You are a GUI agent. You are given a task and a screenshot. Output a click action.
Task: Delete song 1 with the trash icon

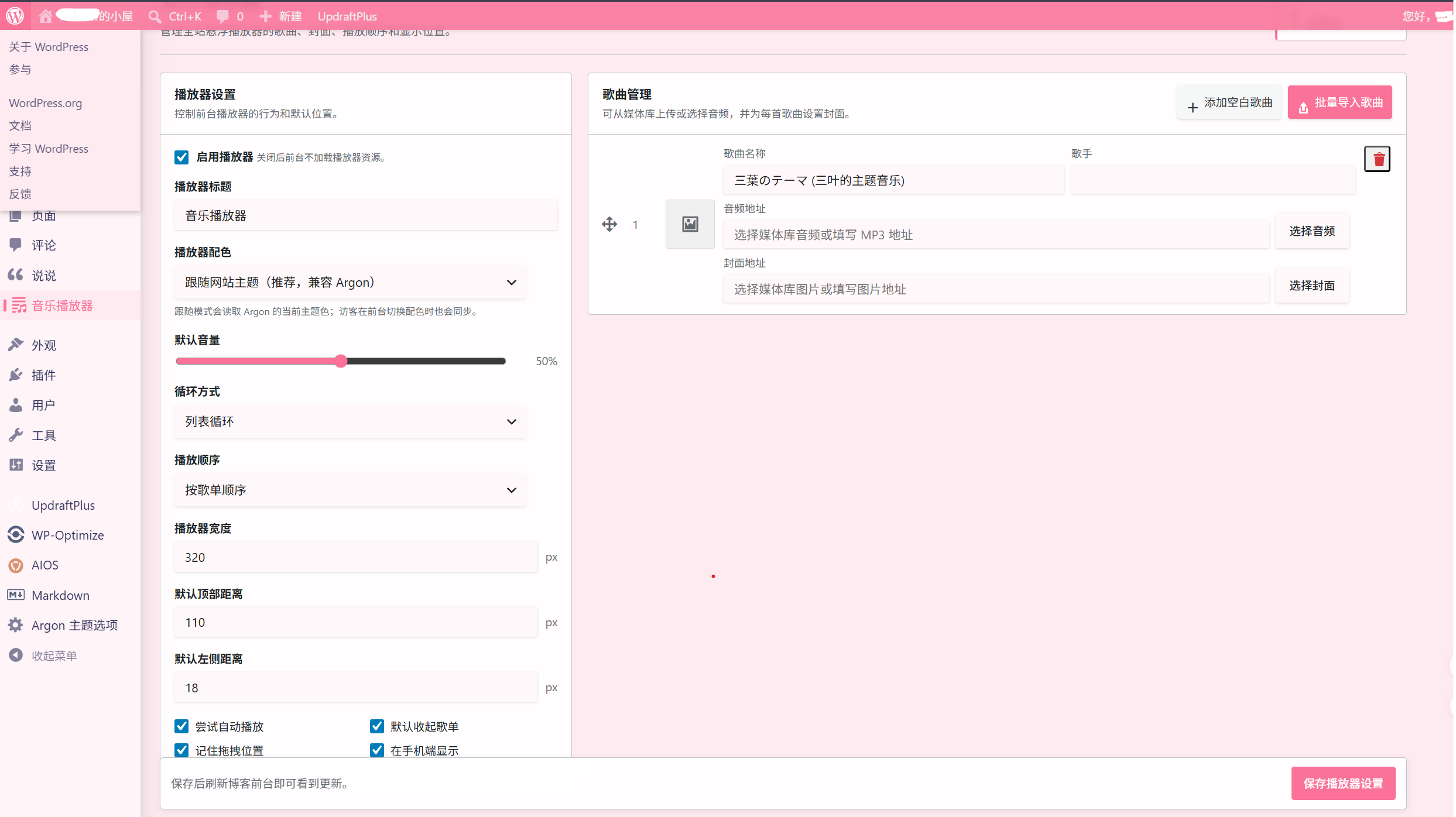point(1378,159)
